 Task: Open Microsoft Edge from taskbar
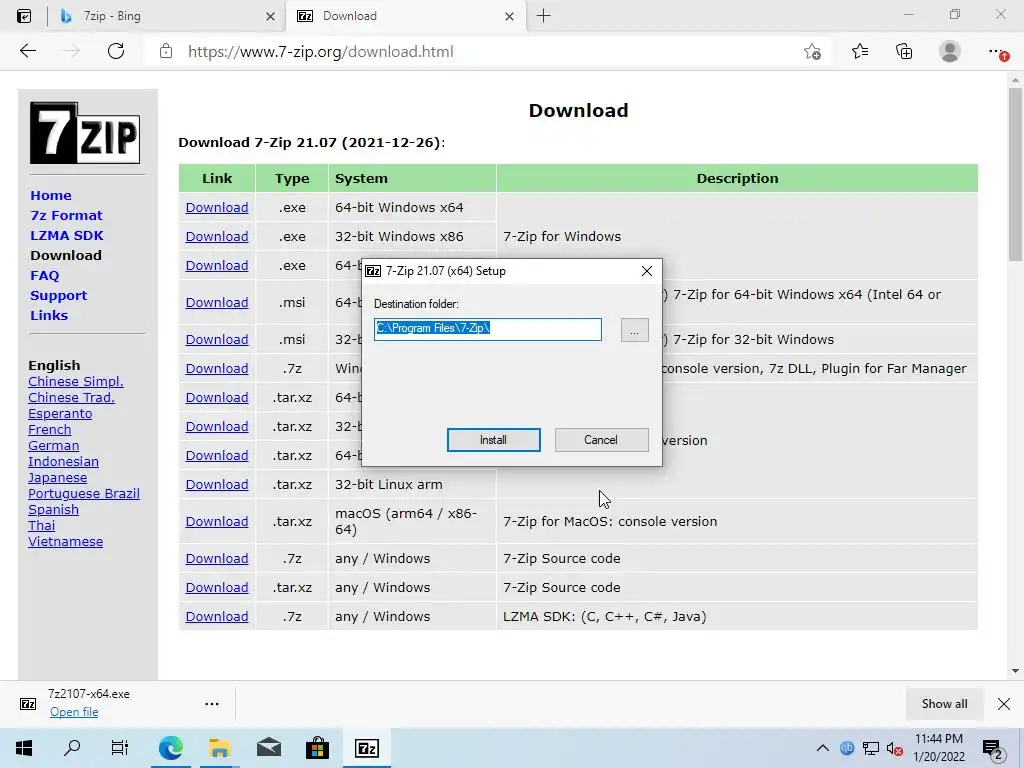coord(170,748)
